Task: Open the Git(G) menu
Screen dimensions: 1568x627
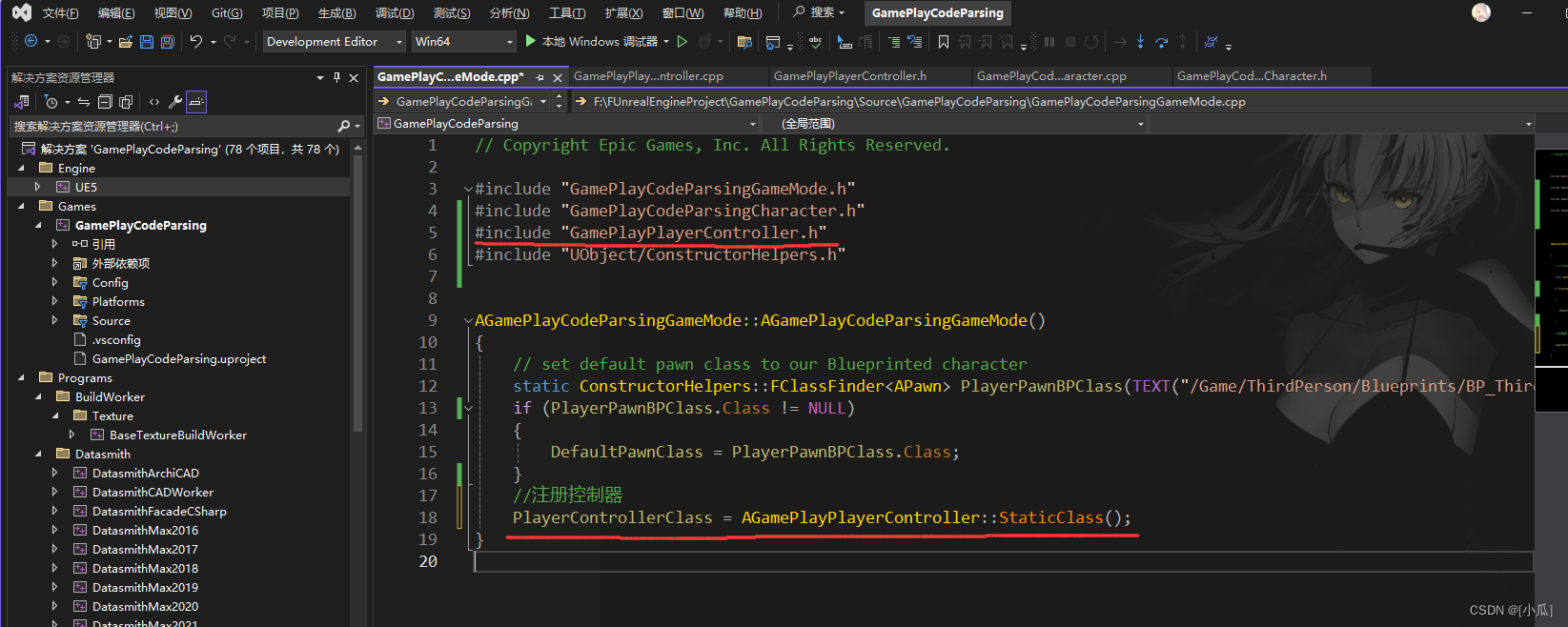Action: 227,13
